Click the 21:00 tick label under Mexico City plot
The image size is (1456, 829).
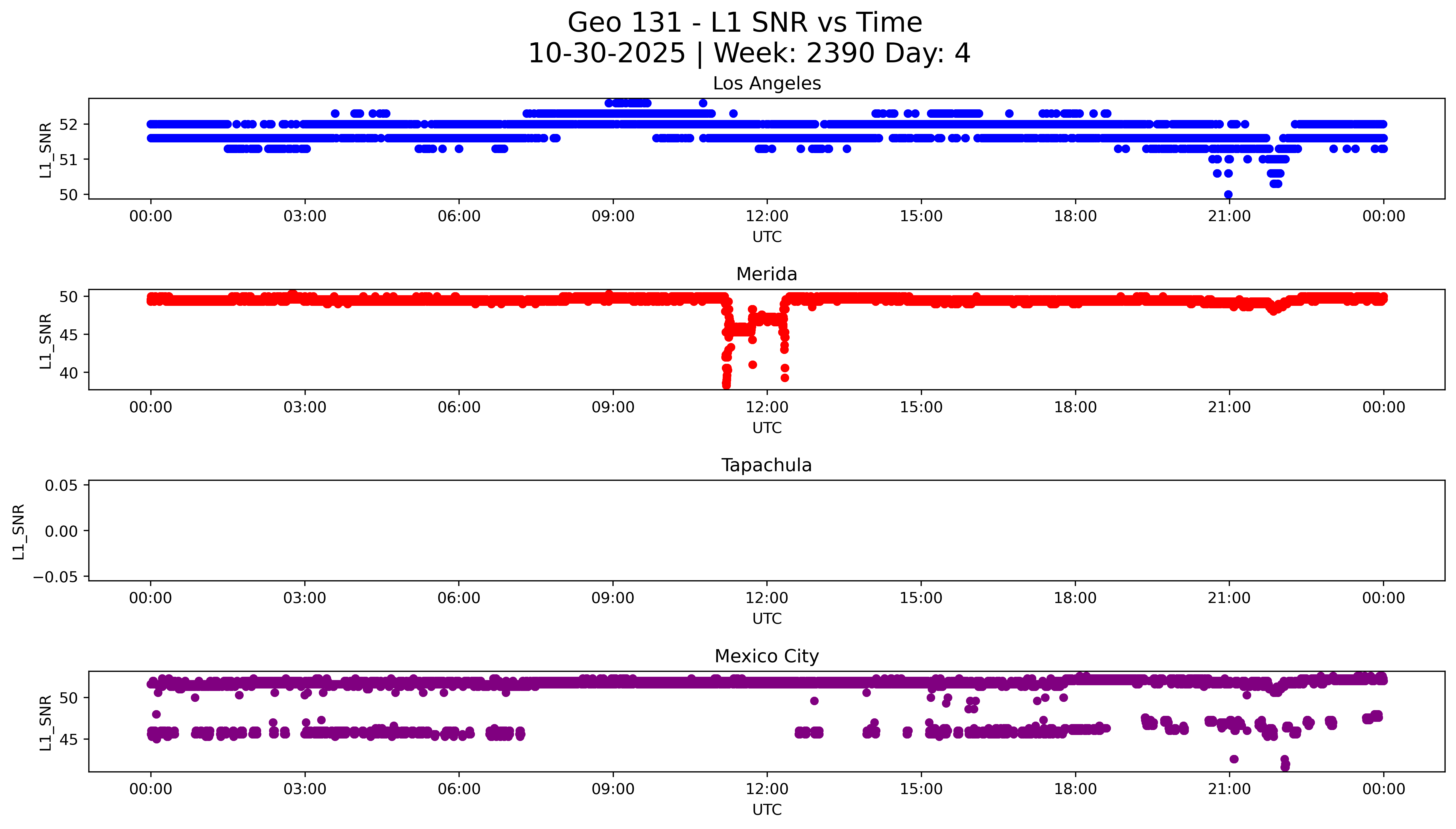click(1229, 789)
